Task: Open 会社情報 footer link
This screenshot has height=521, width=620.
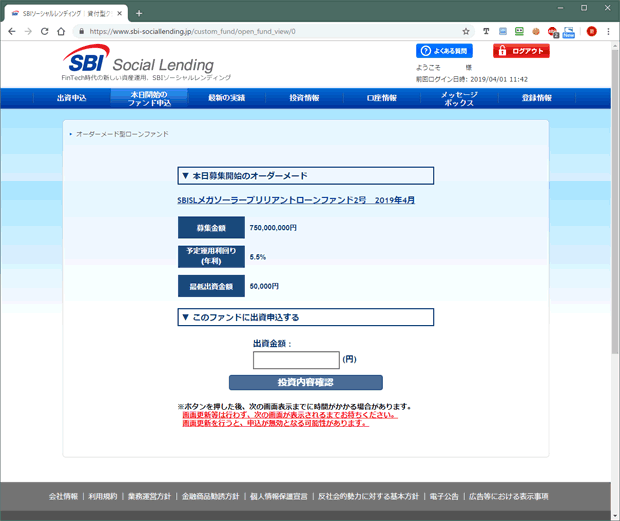Action: point(63,496)
